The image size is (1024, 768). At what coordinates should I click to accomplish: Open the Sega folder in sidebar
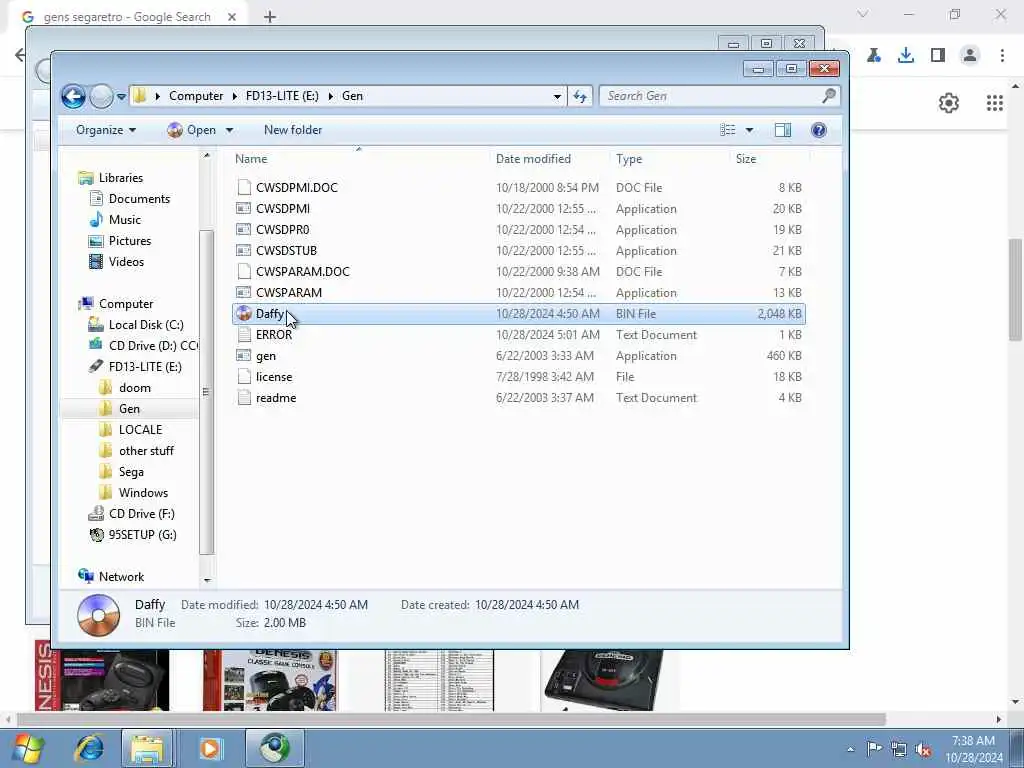(x=131, y=472)
